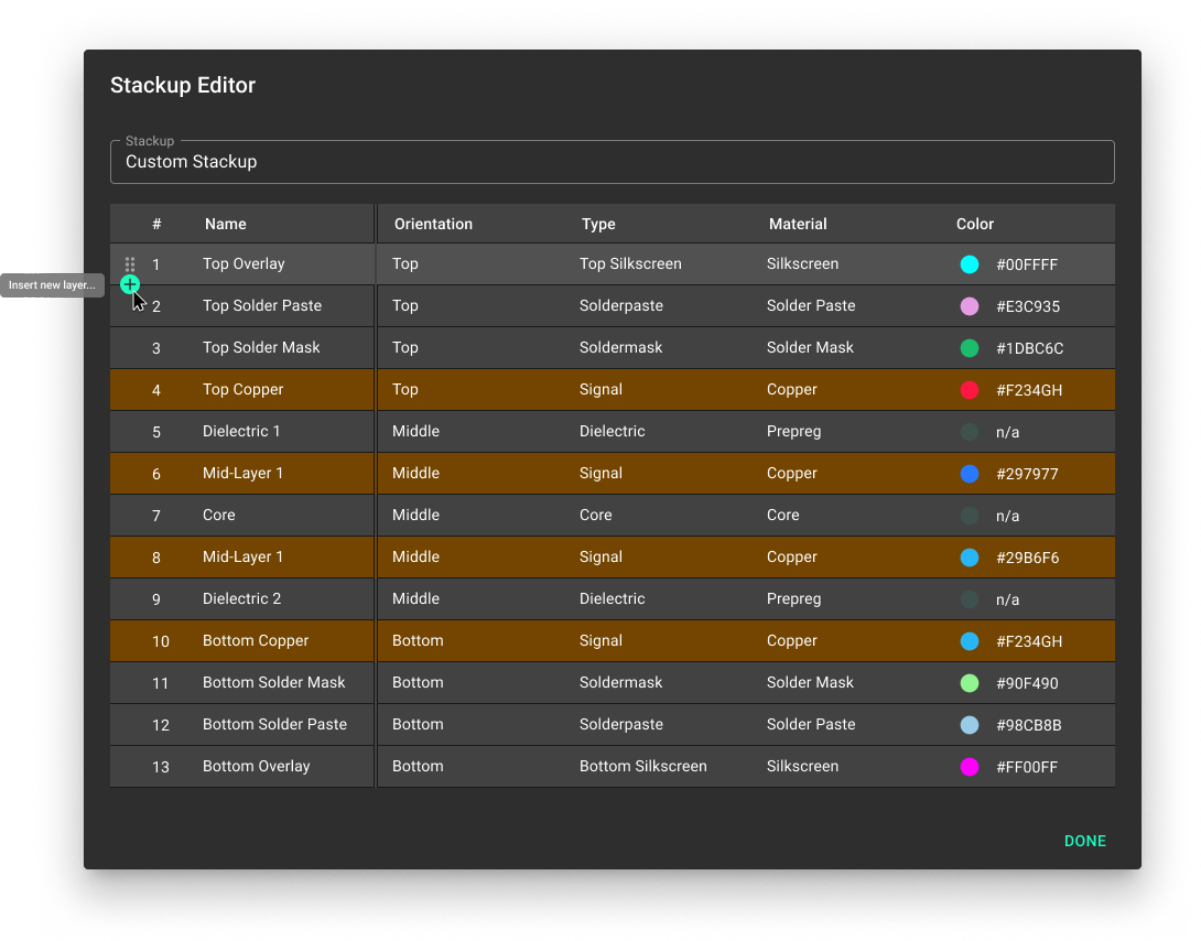Click the Type column header
This screenshot has width=1201, height=941.
(598, 224)
